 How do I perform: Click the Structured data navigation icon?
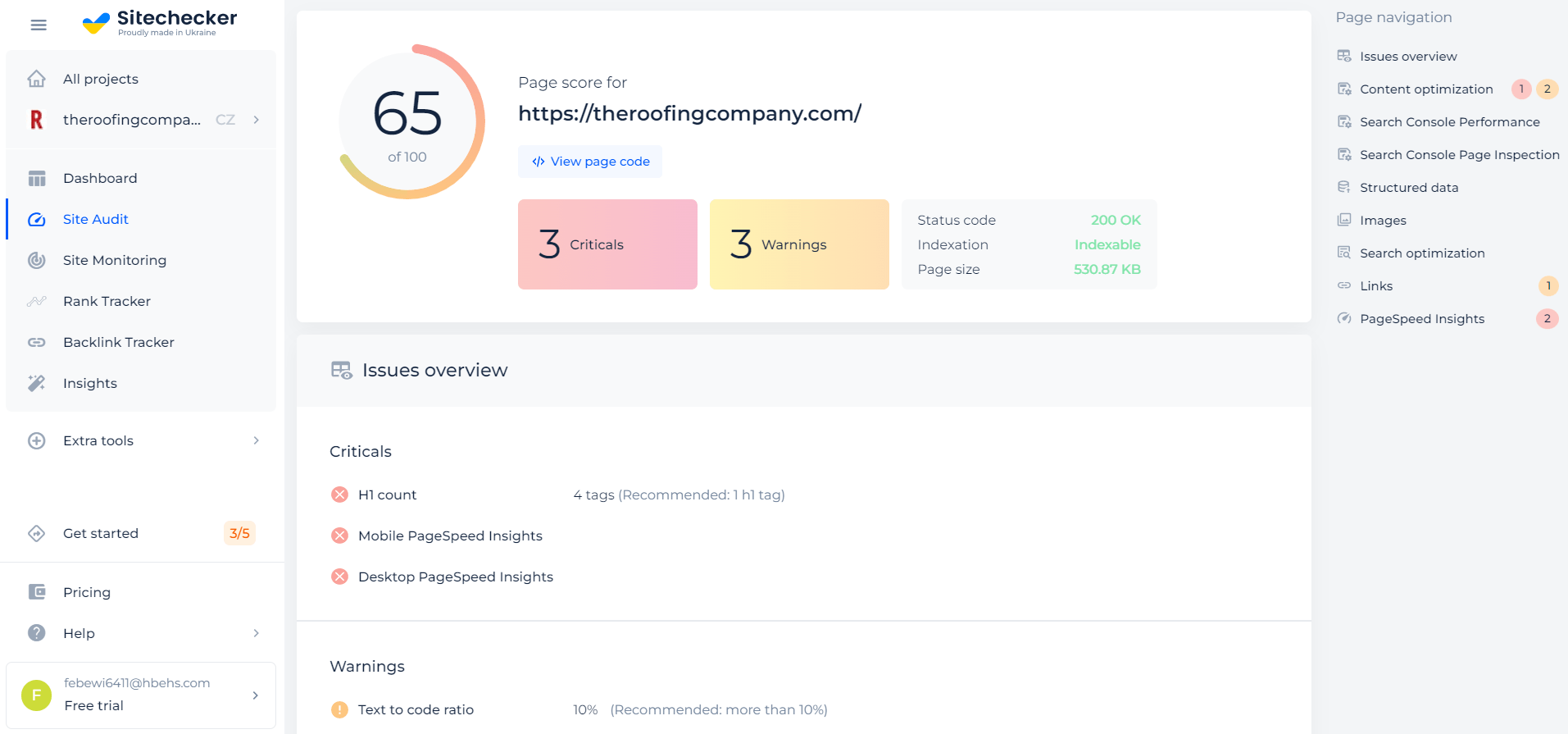coord(1344,187)
